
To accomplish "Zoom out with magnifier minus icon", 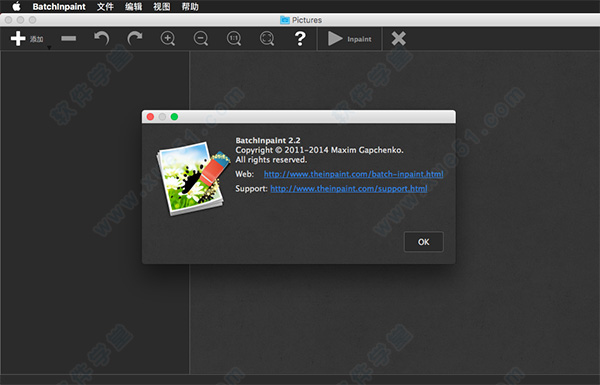I will point(201,39).
